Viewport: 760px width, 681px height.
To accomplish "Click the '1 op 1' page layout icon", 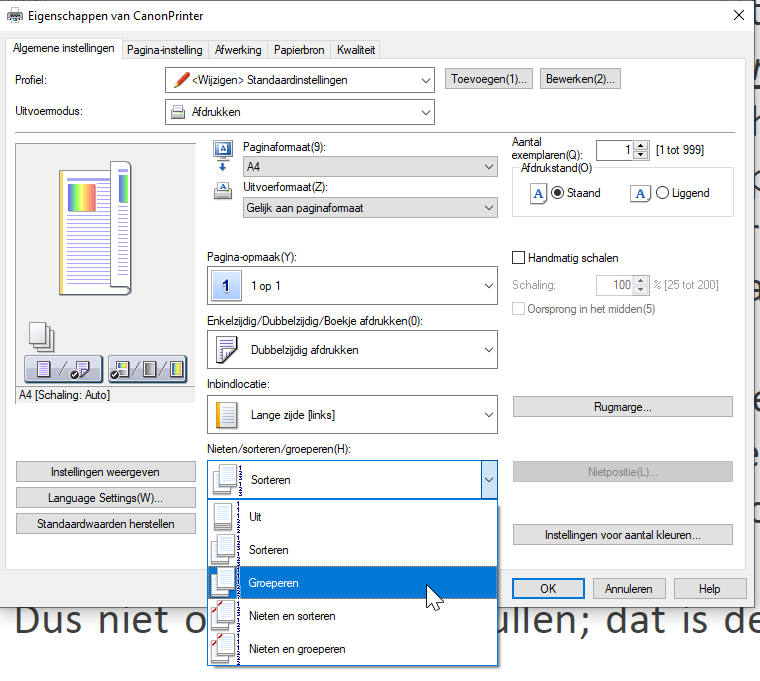I will 226,286.
